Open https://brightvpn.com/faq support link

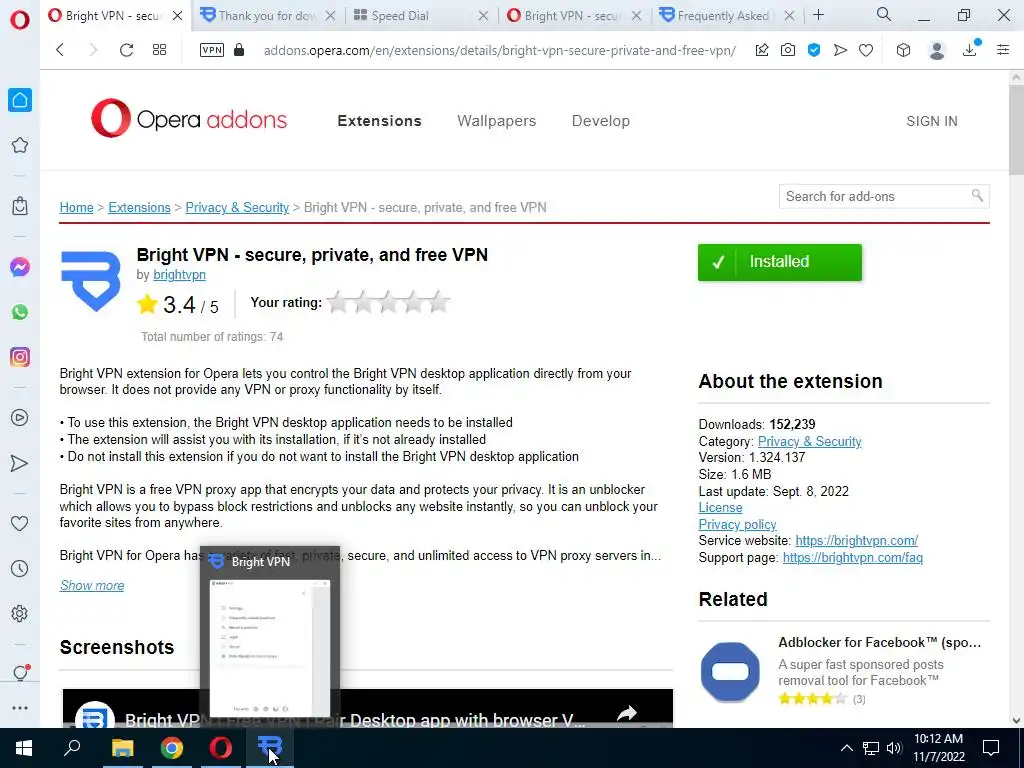click(x=852, y=558)
